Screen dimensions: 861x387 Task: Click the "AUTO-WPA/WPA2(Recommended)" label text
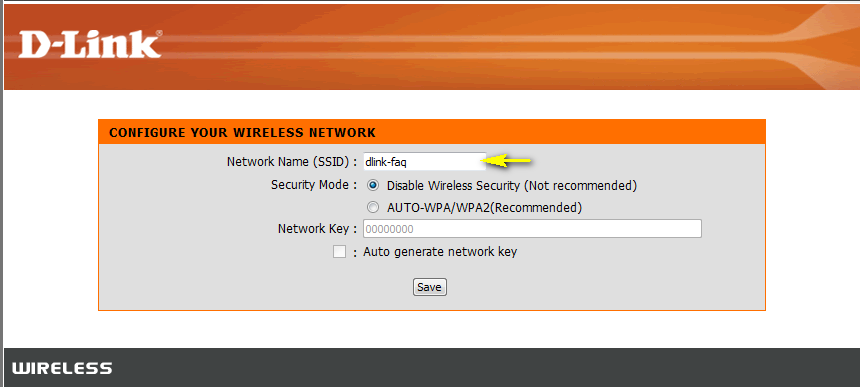(484, 207)
